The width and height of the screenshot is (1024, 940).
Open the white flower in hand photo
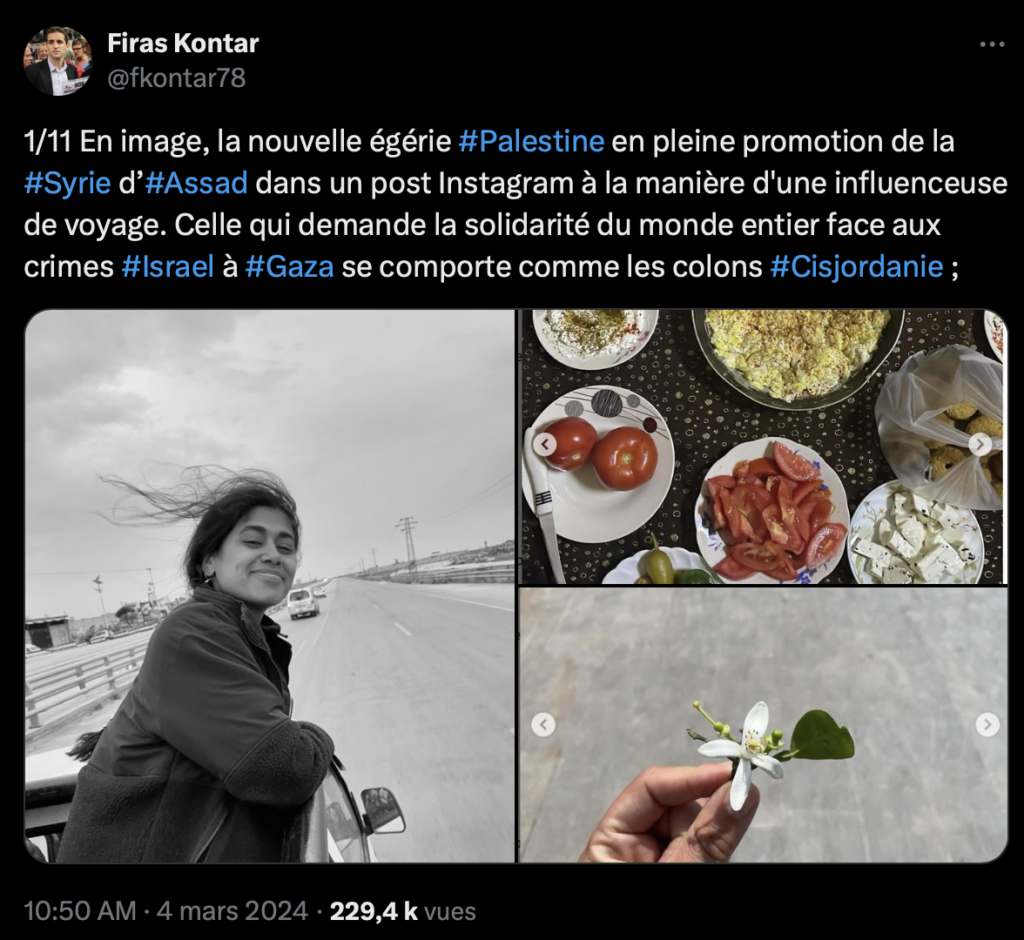click(x=763, y=725)
